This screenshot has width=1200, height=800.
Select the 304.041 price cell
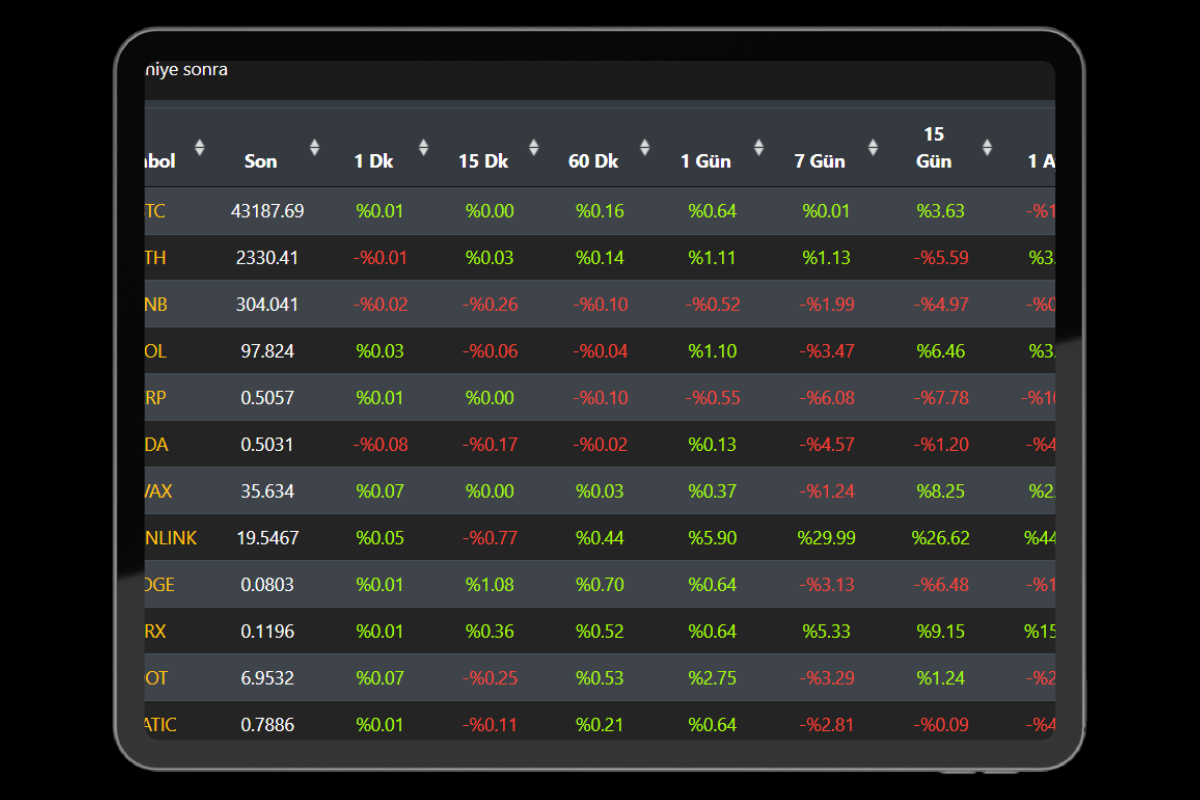[267, 304]
